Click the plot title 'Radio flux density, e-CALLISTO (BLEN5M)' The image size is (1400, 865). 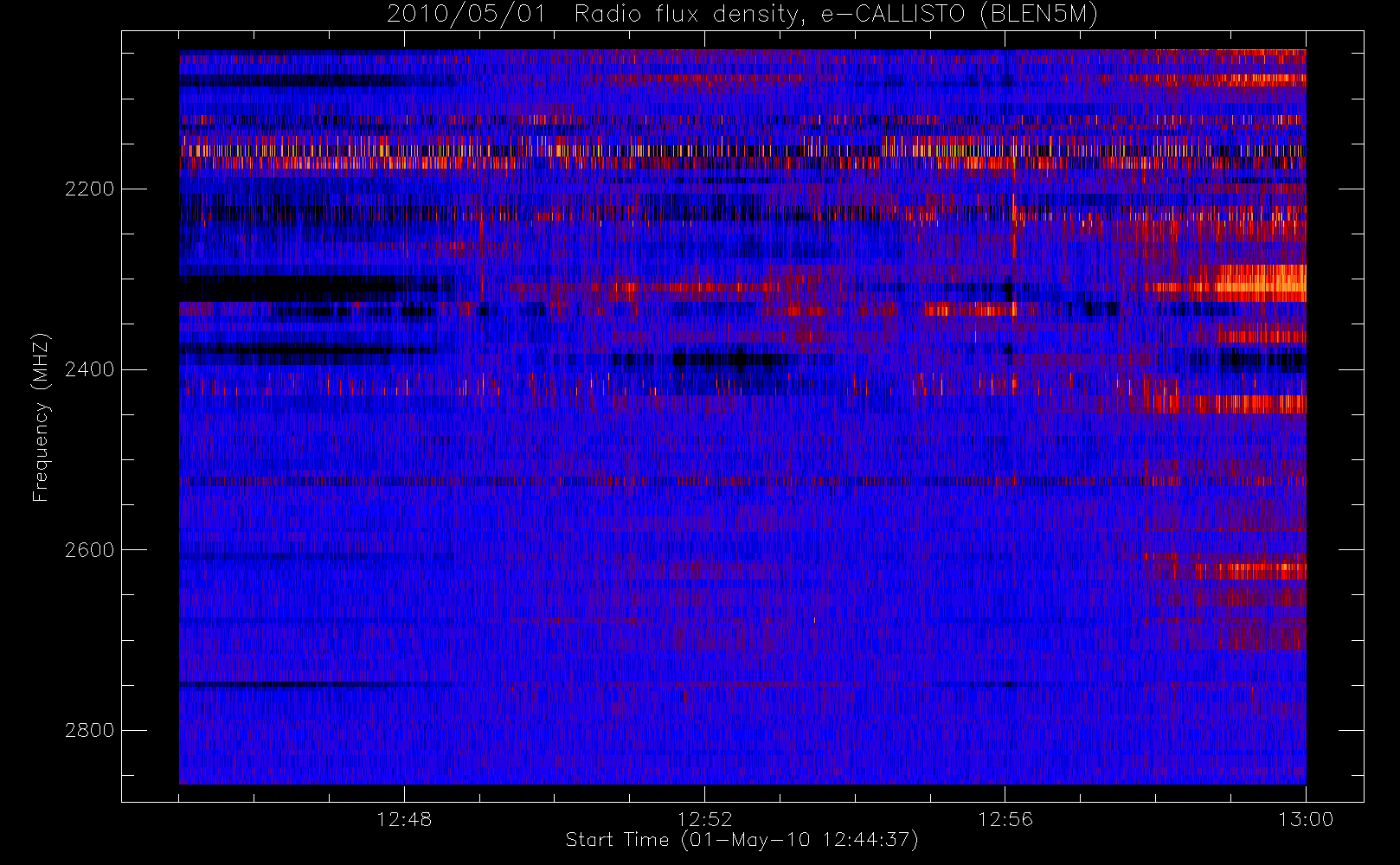coord(836,15)
